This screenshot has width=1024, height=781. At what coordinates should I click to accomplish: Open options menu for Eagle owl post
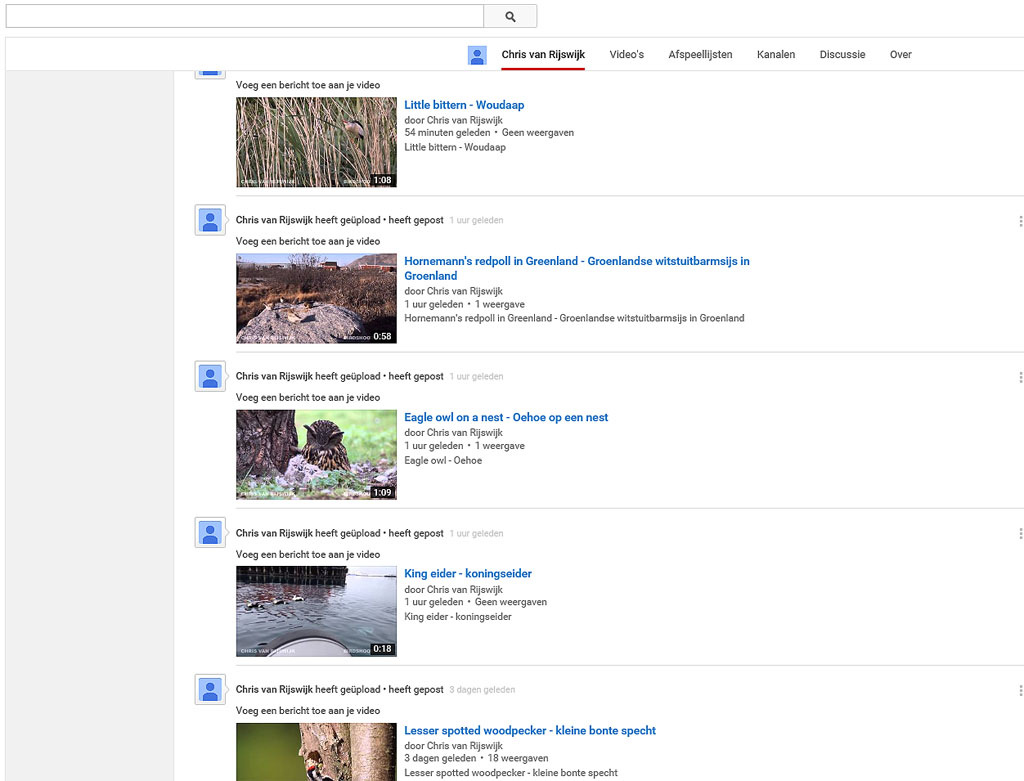click(x=1020, y=377)
